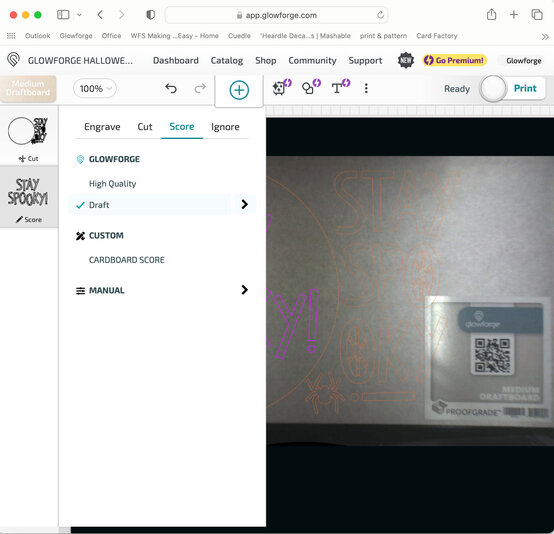Open the Outlook bookmark
Viewport: 554px width, 534px height.
click(x=37, y=36)
